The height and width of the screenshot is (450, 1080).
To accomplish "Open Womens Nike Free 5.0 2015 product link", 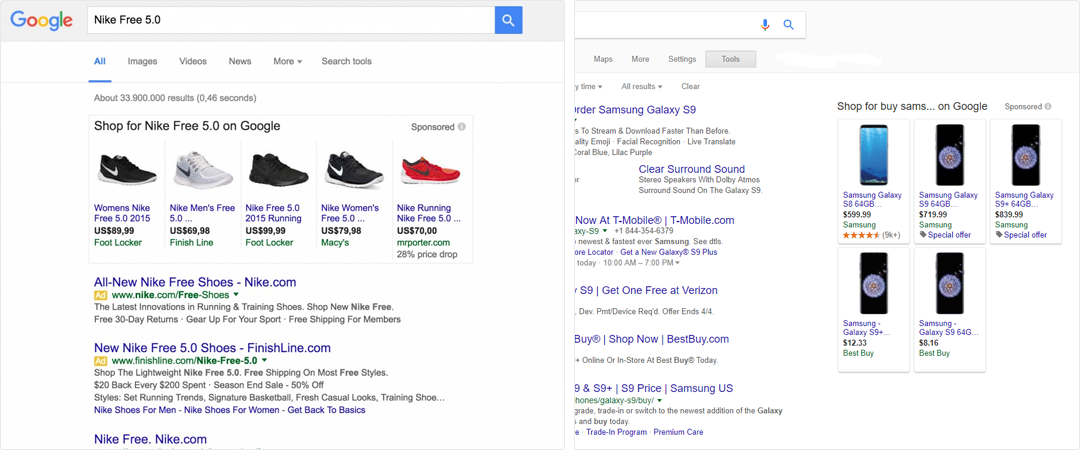I will pos(122,213).
